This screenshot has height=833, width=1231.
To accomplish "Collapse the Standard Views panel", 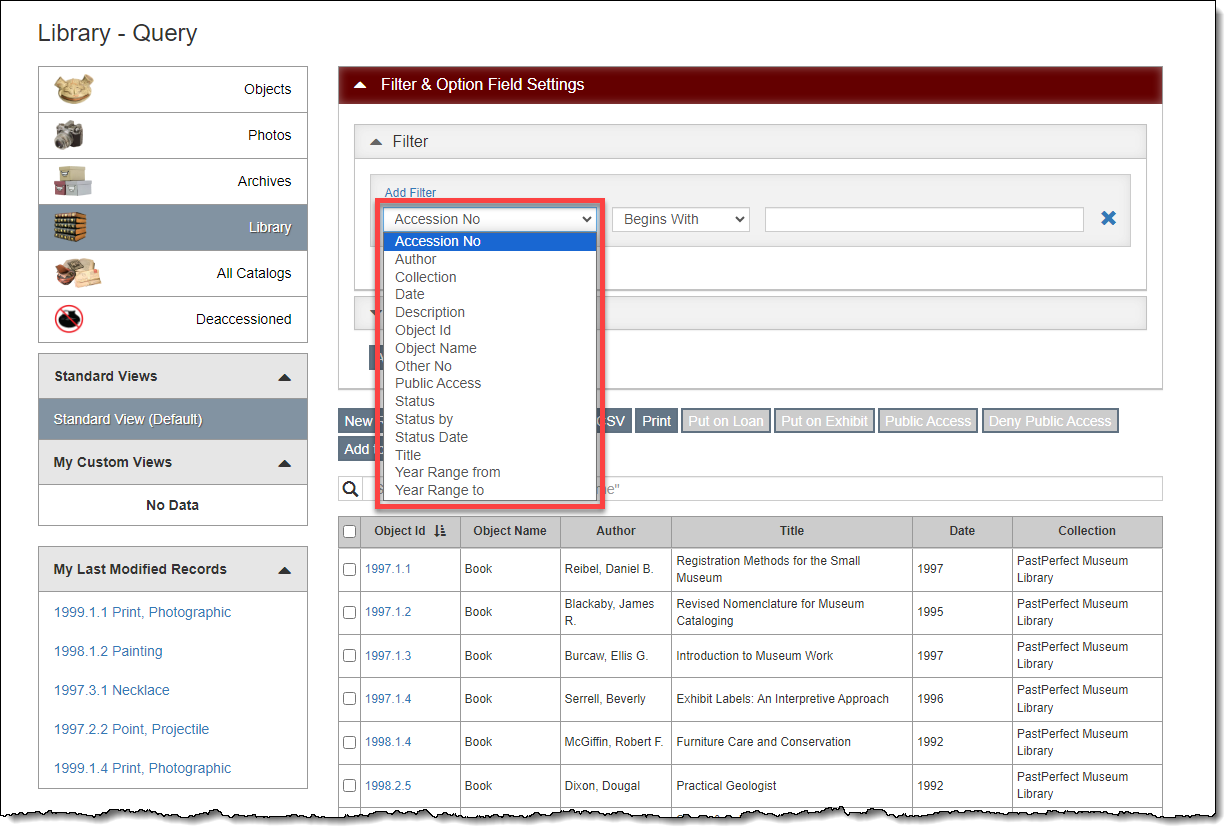I will 284,377.
